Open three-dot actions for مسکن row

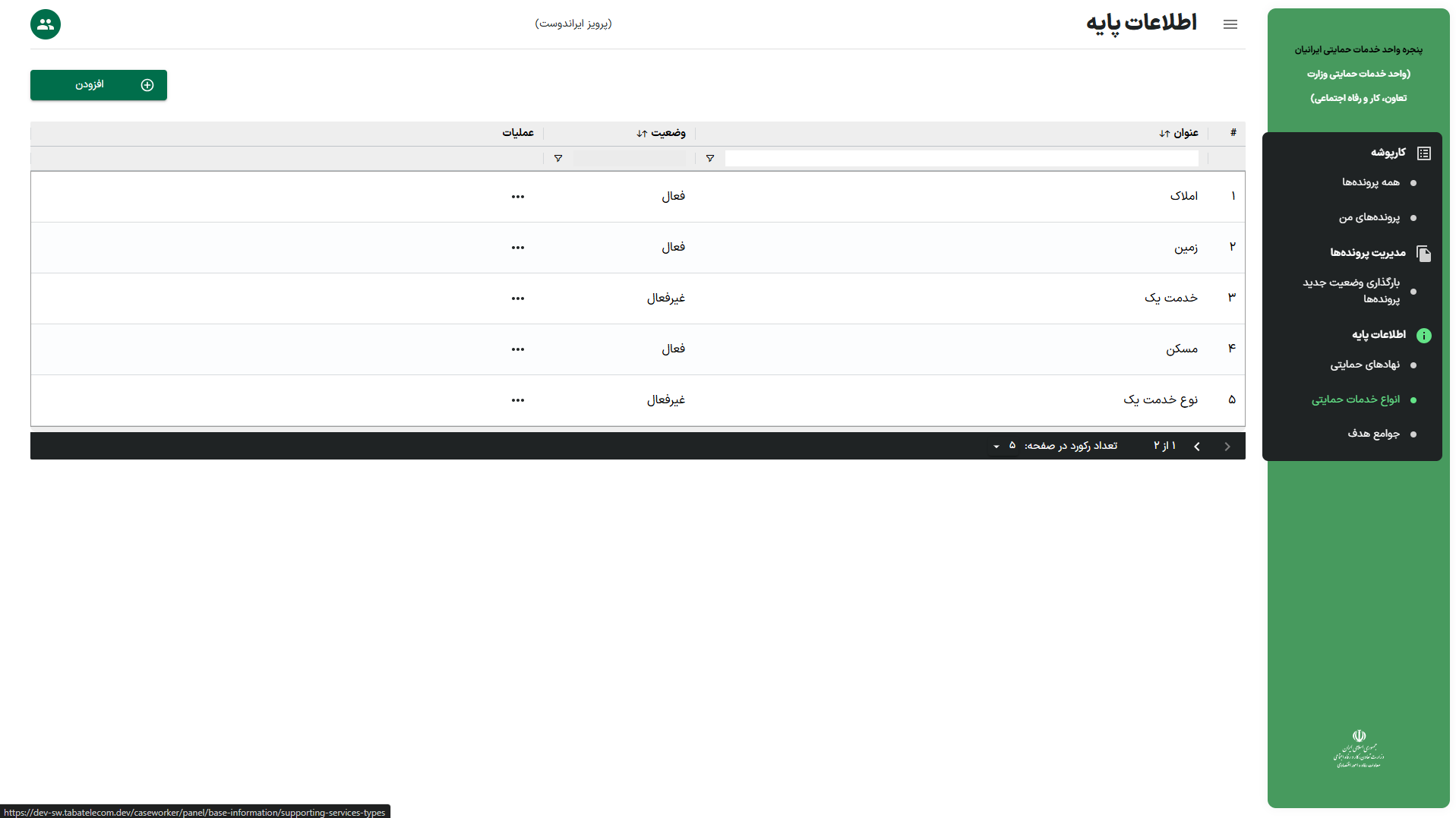click(517, 349)
